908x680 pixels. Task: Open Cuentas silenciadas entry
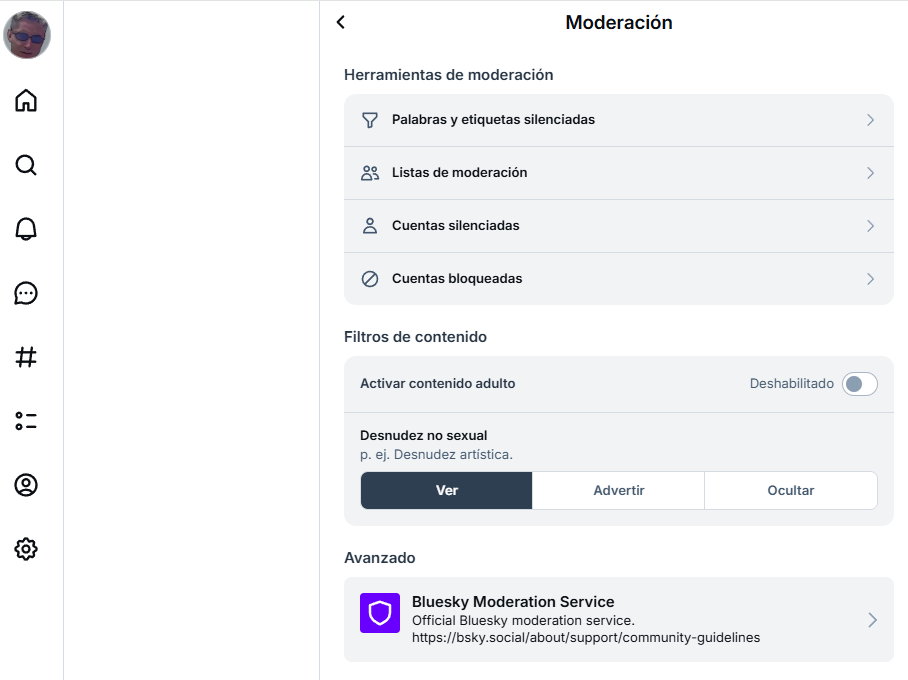455,226
